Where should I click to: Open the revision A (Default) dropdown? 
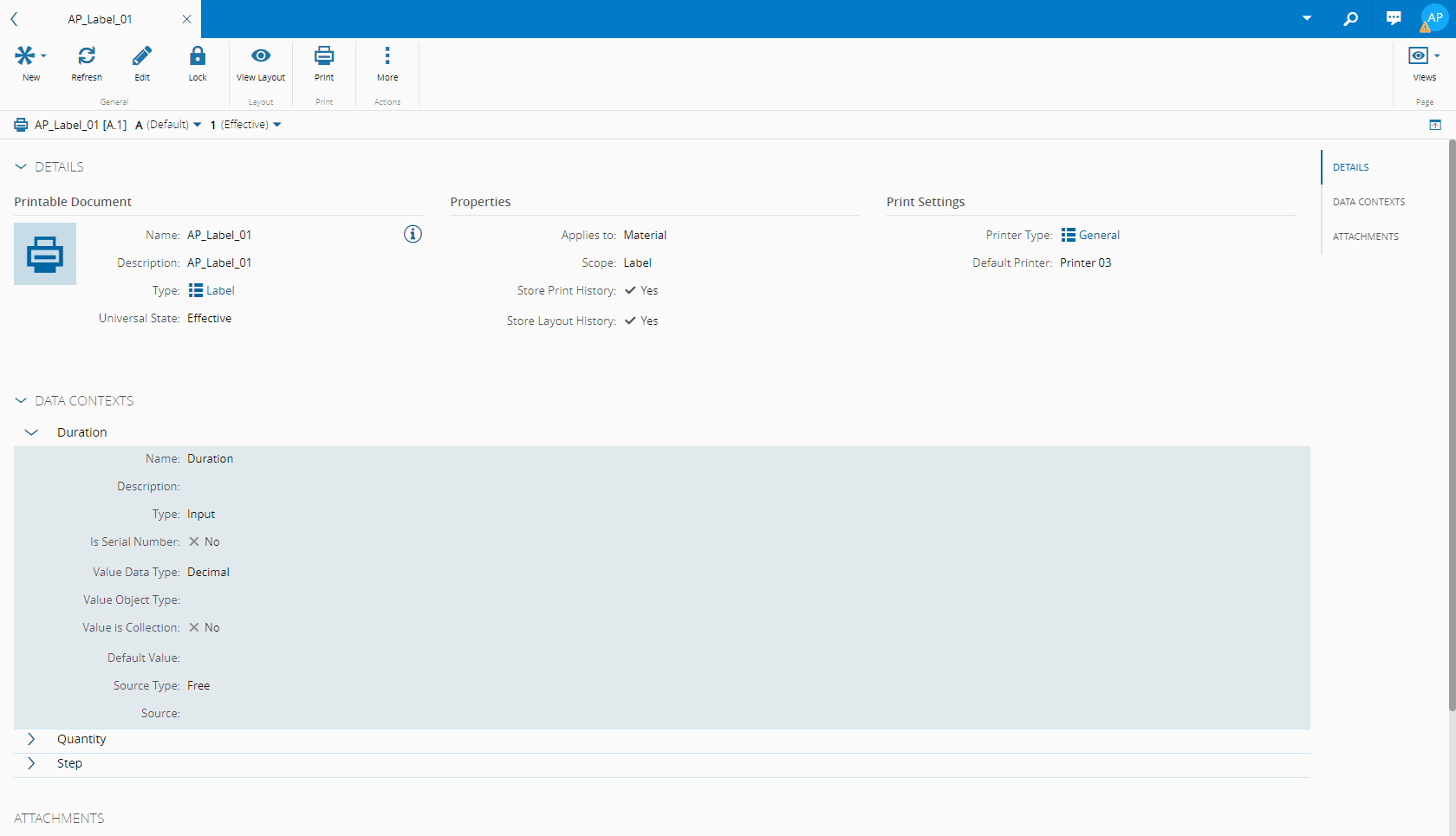[169, 125]
